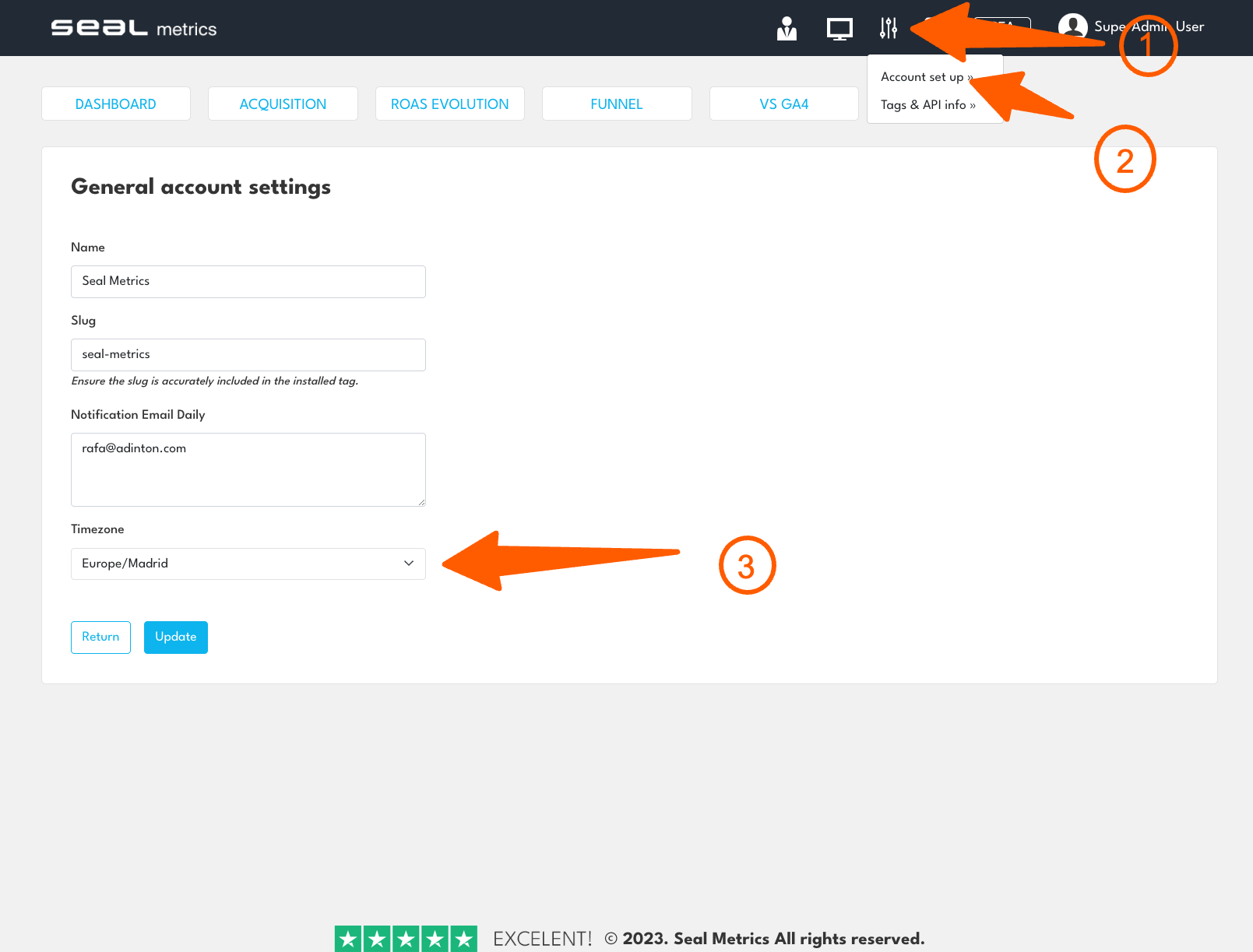Open the Funnel tab
This screenshot has width=1253, height=952.
(617, 104)
